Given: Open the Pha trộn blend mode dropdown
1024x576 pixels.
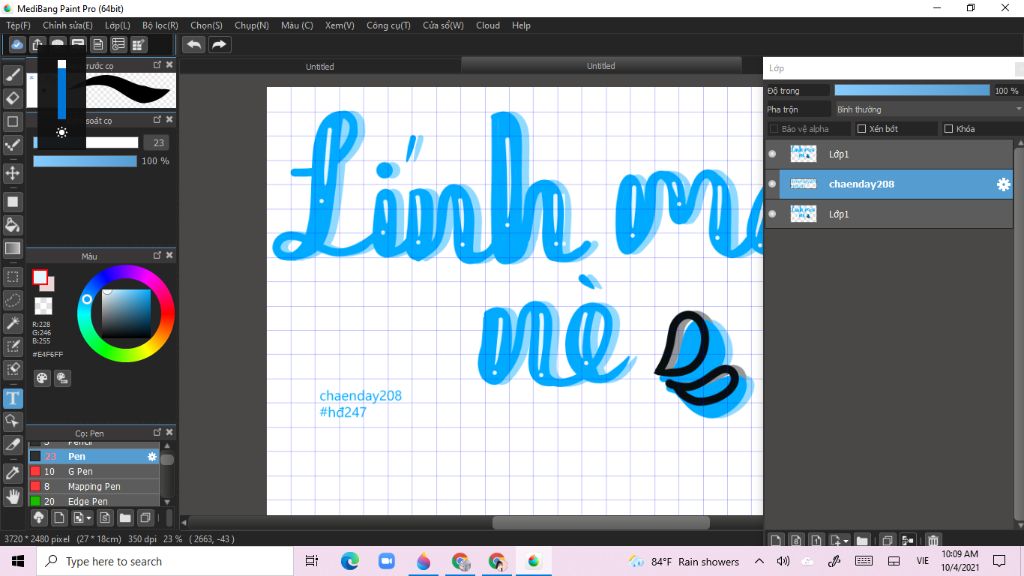Looking at the screenshot, I should click(x=928, y=109).
